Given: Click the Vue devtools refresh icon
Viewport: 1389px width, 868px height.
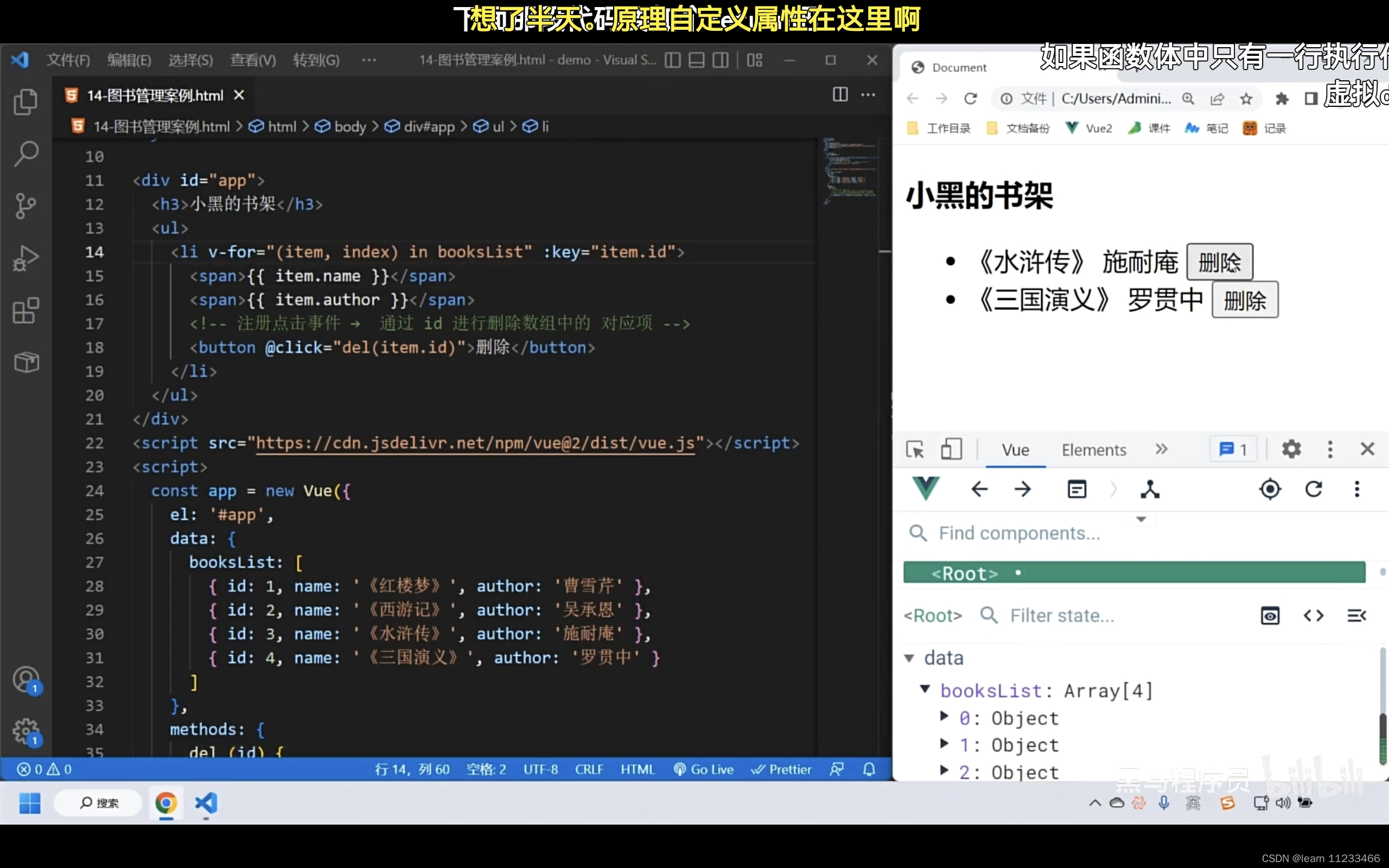Looking at the screenshot, I should click(1314, 490).
